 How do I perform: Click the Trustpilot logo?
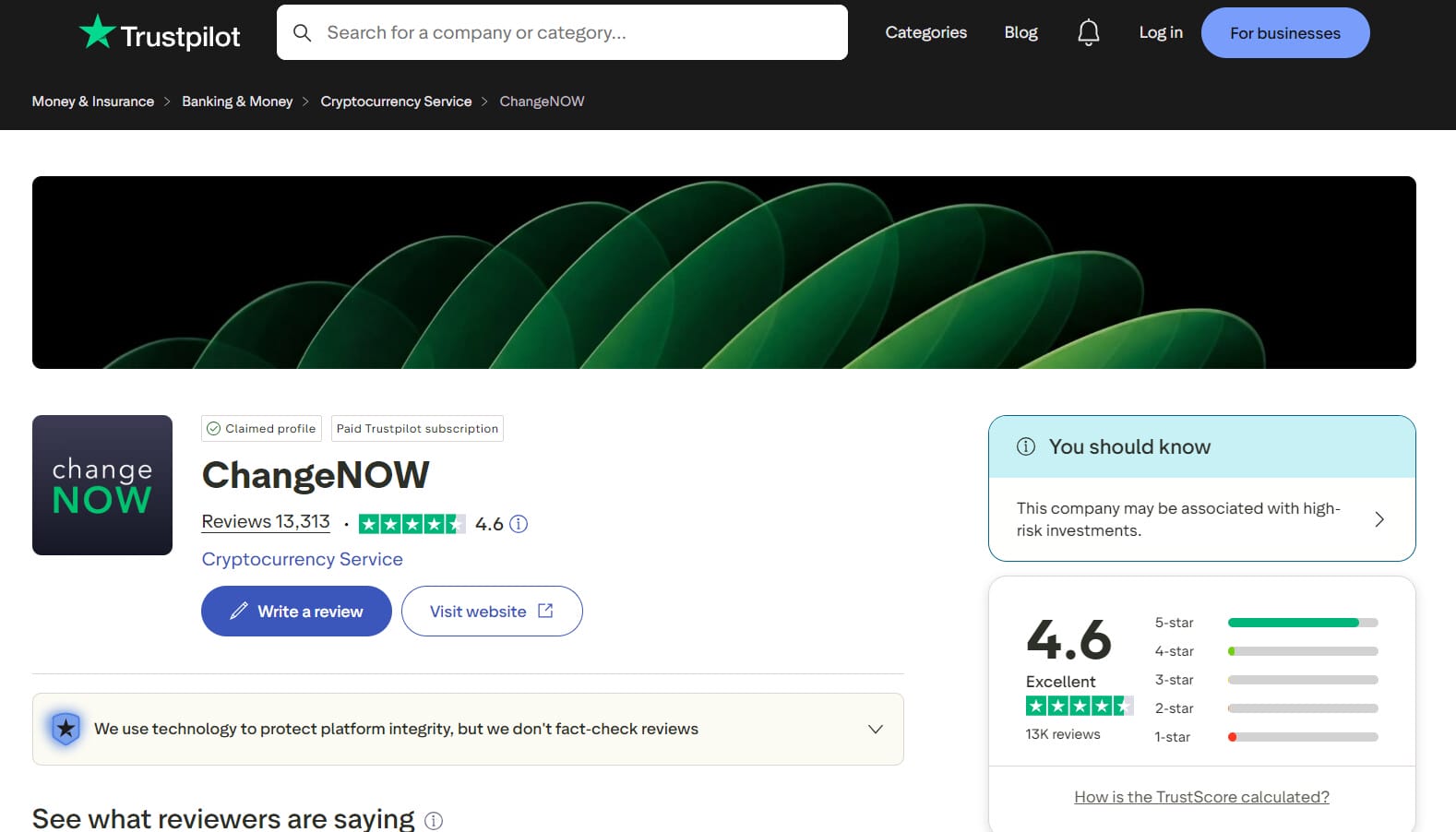point(160,33)
